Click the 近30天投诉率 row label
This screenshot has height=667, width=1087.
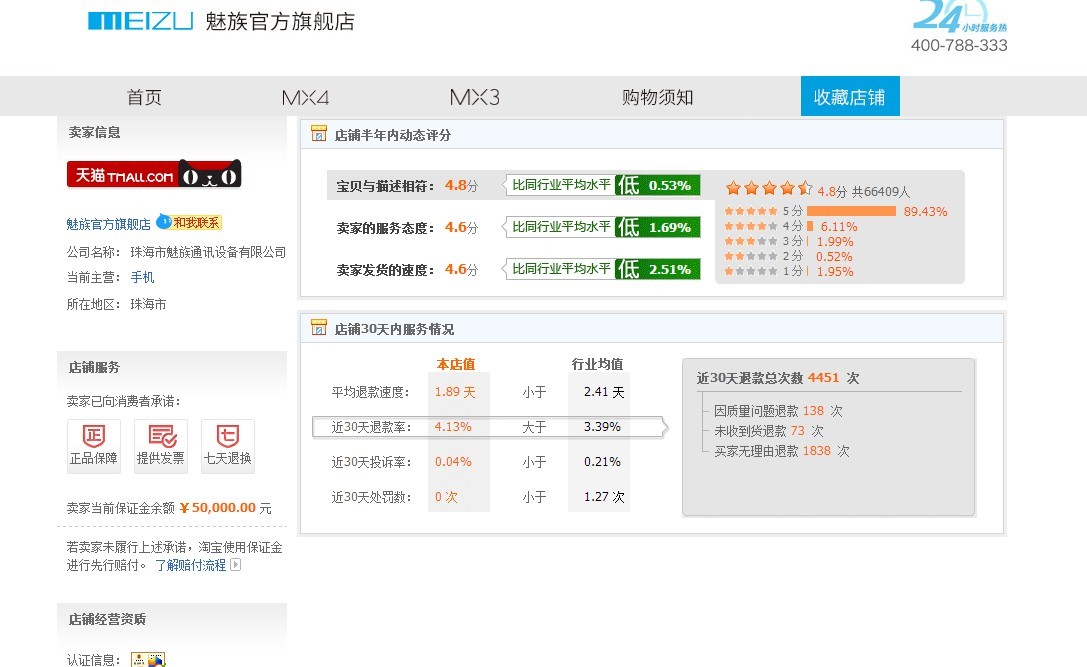[371, 462]
